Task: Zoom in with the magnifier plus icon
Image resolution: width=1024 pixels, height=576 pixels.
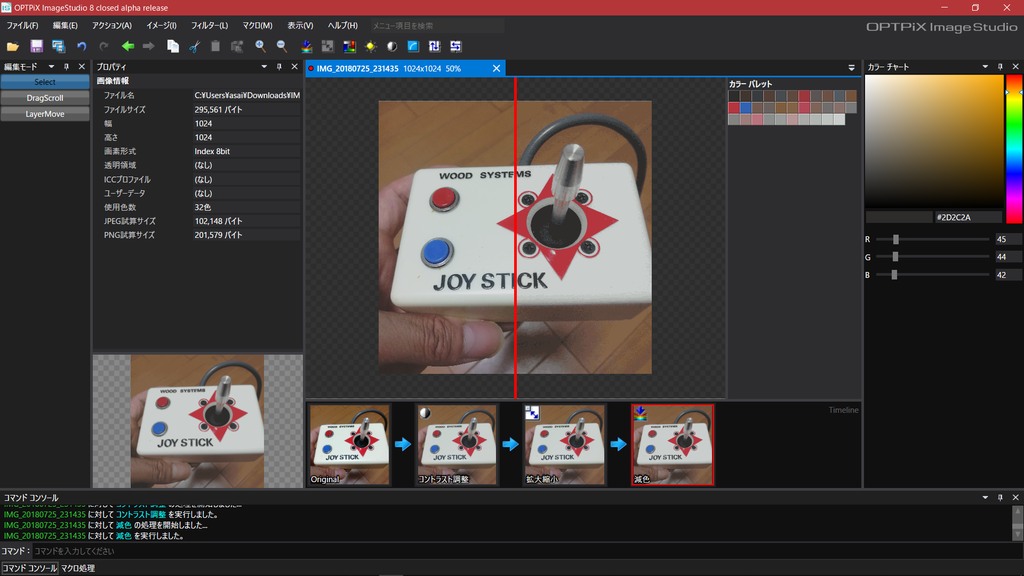Action: [x=261, y=46]
